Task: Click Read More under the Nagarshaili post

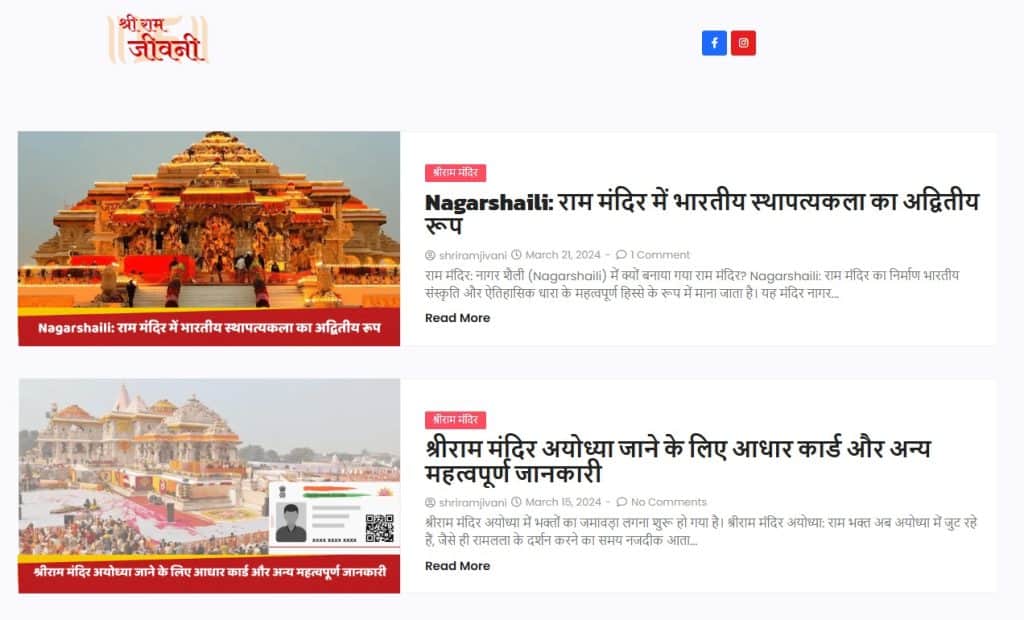Action: tap(457, 318)
